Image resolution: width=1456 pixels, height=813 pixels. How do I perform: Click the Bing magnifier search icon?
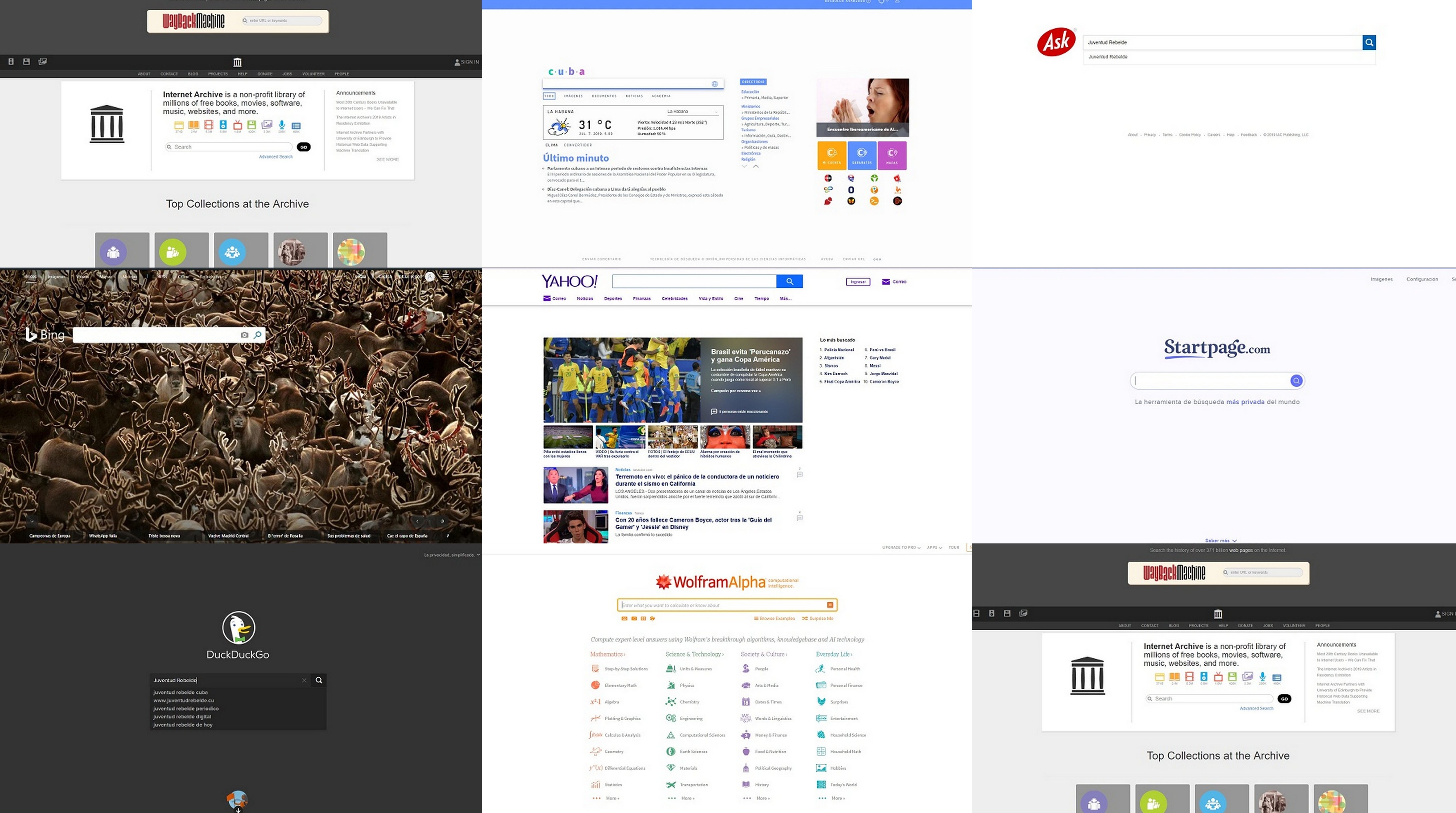coord(258,335)
